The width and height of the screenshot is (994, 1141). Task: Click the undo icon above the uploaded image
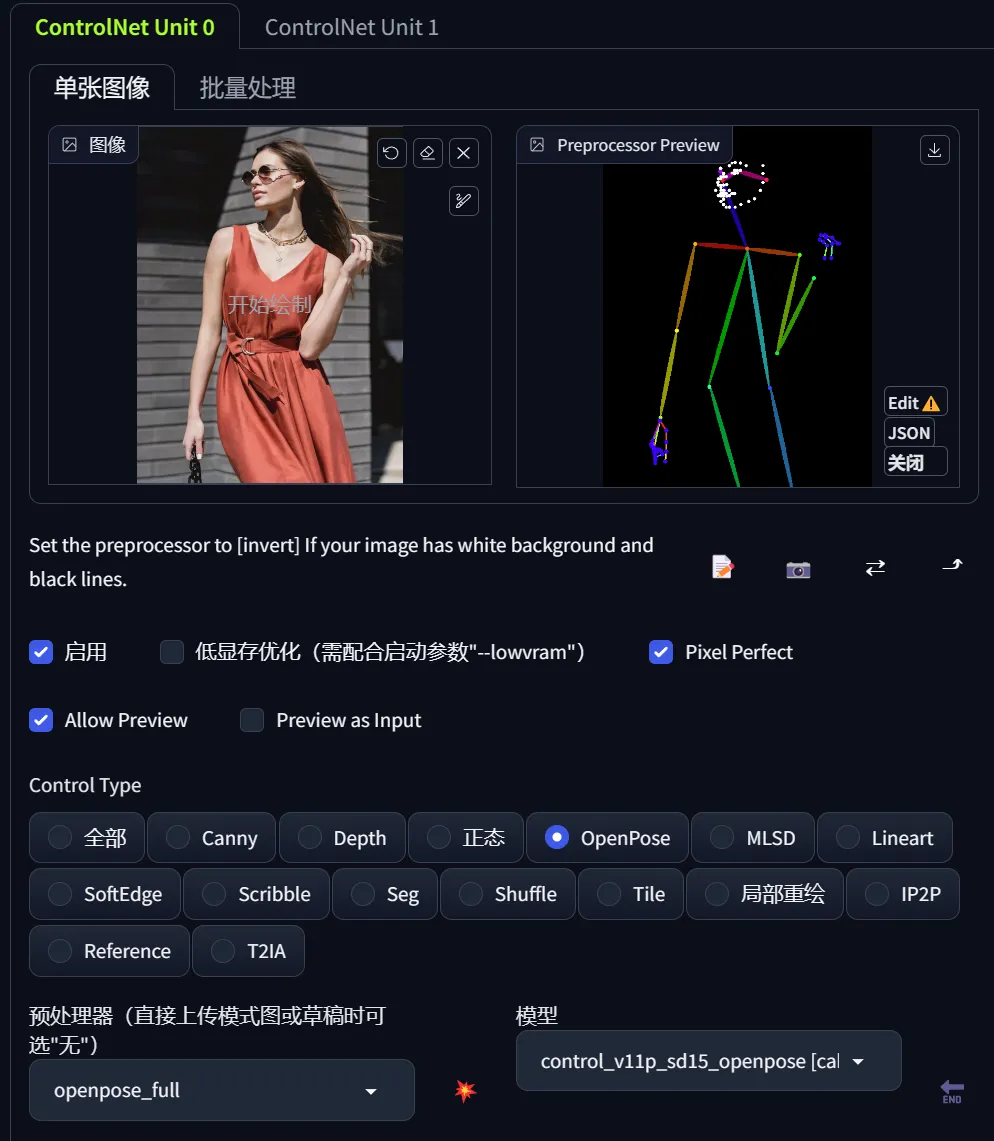click(x=391, y=152)
